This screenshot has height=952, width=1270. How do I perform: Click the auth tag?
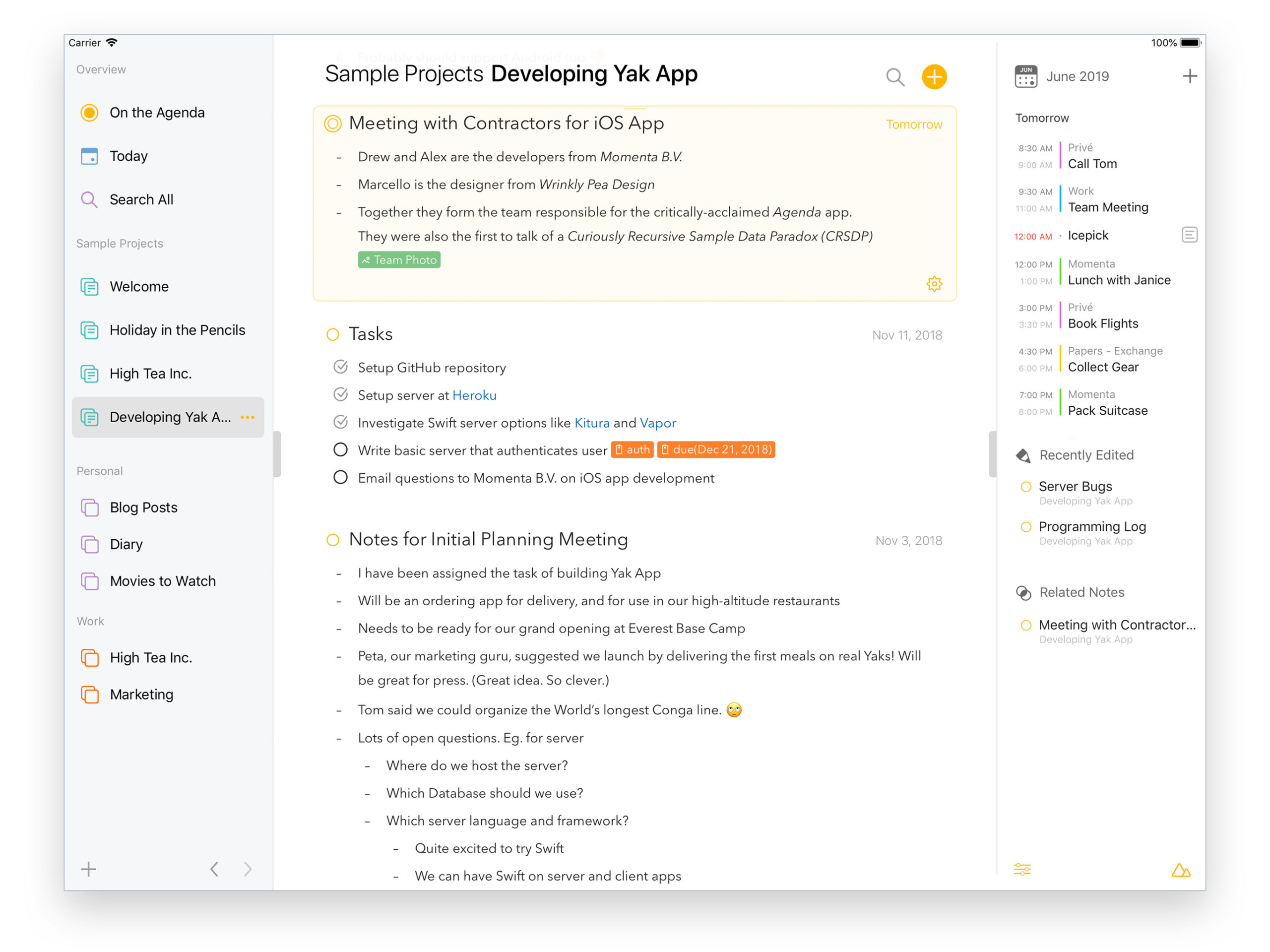coord(632,449)
